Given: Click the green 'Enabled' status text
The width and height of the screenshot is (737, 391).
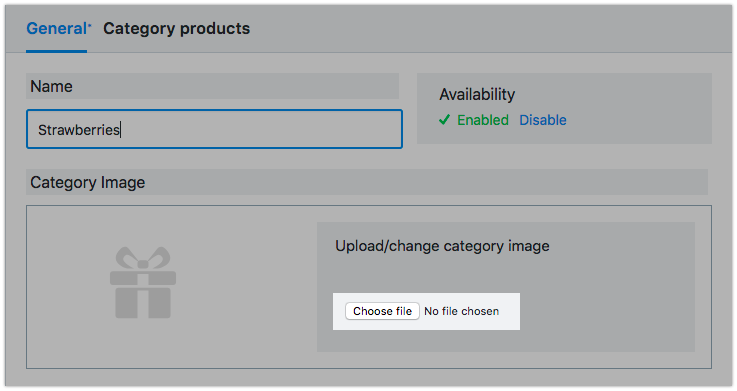Looking at the screenshot, I should (x=483, y=120).
